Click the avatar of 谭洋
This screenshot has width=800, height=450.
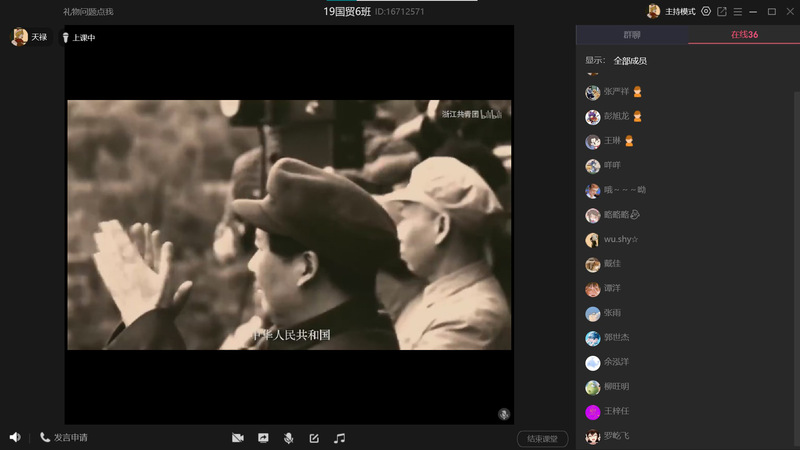592,289
